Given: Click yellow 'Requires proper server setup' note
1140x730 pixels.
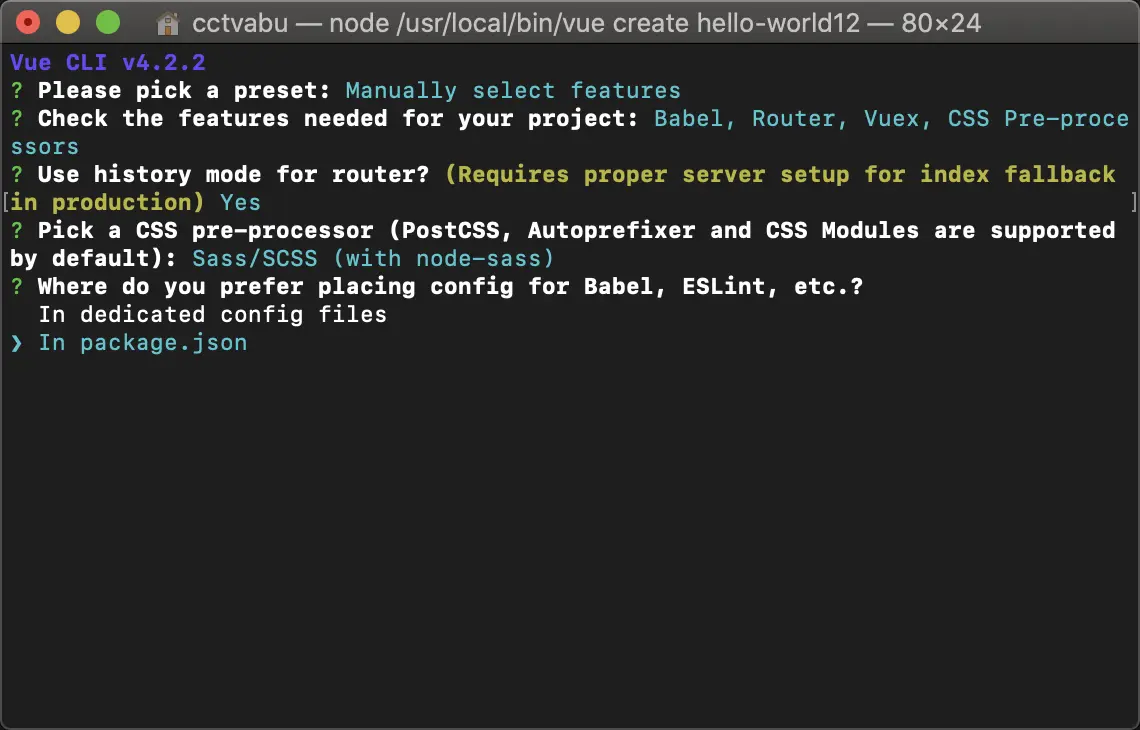Looking at the screenshot, I should pos(563,188).
